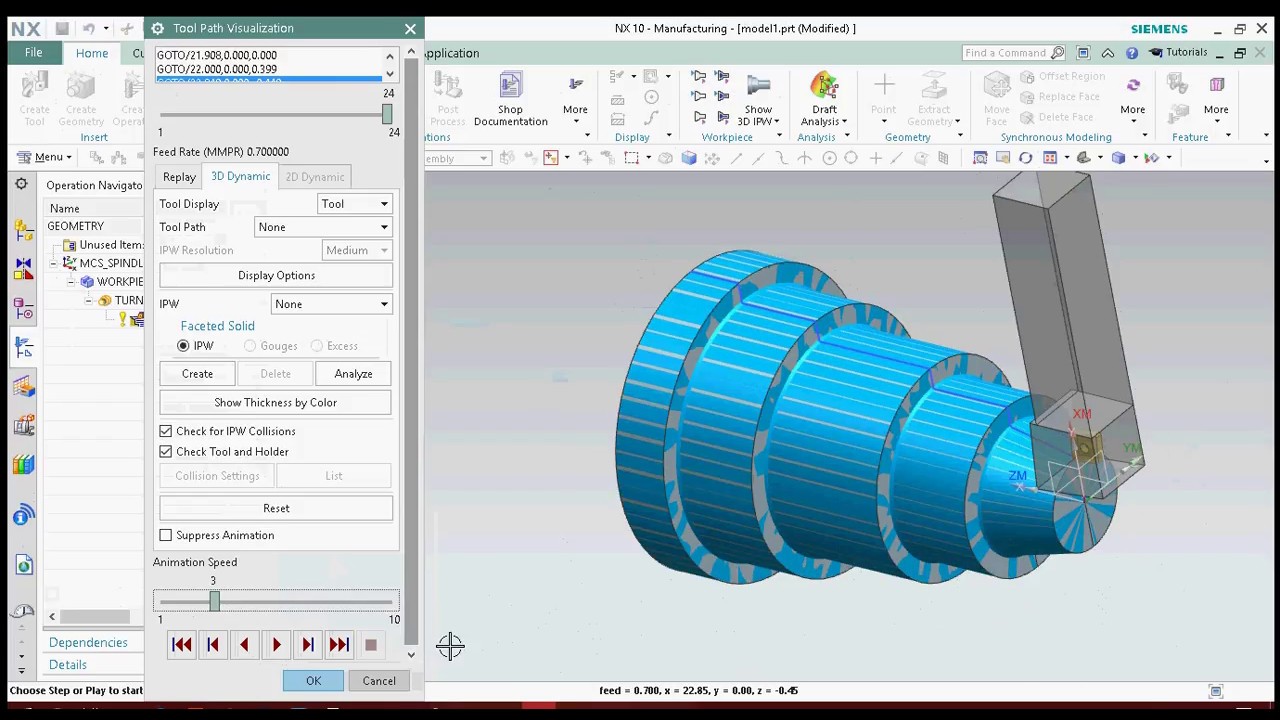Rewind to previous operation in playback controls

[182, 645]
